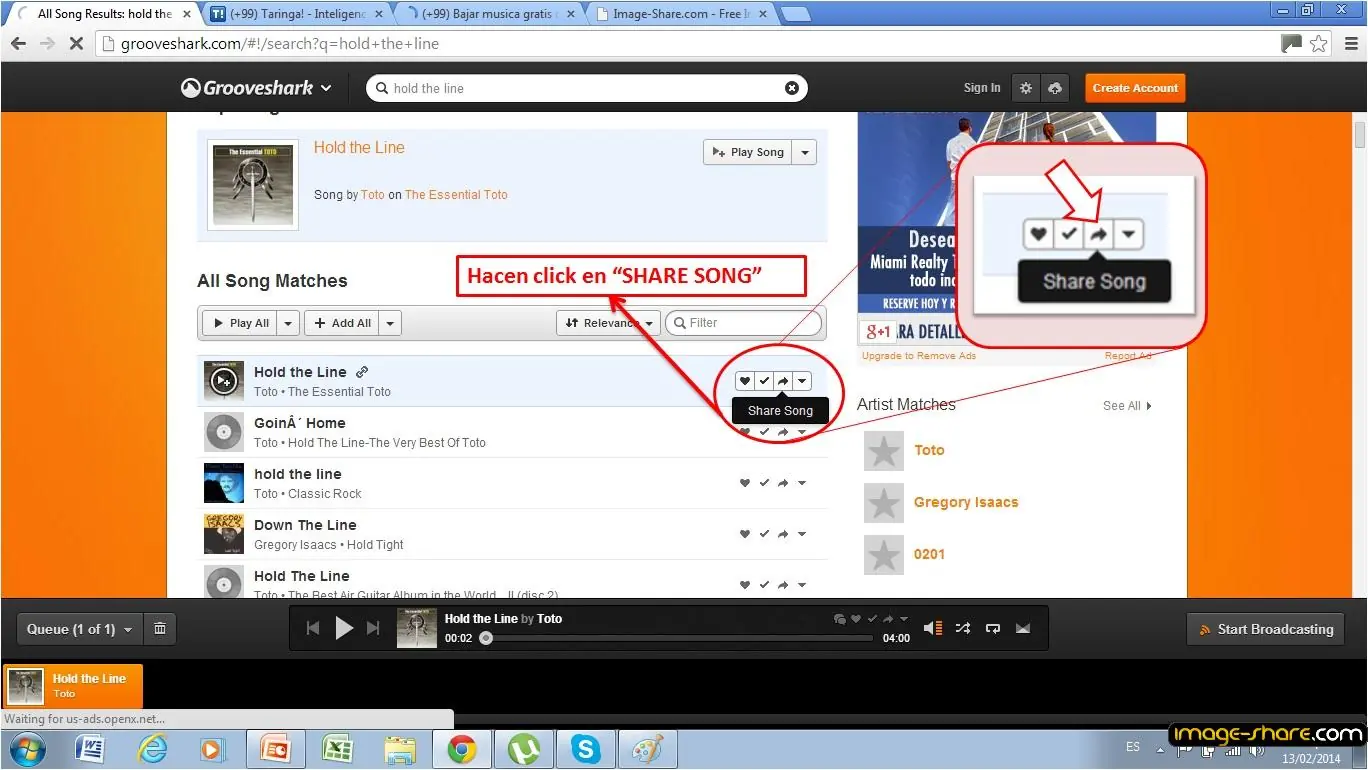Toggle shuffle in the player
Screen dimensions: 1368x770
963,628
